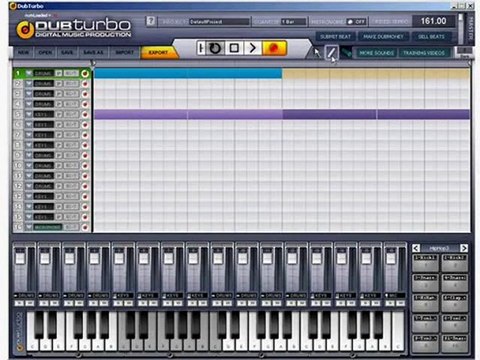Select the blue clip on track 1
This screenshot has width=480, height=360.
pyautogui.click(x=188, y=73)
